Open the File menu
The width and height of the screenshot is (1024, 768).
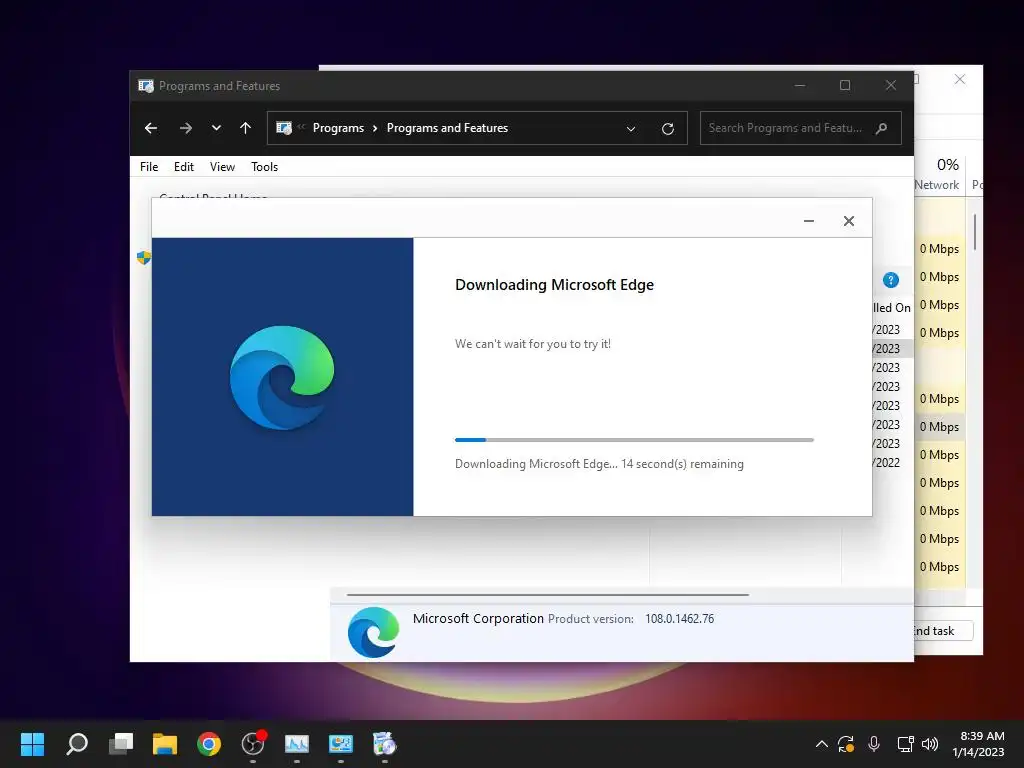coord(149,167)
